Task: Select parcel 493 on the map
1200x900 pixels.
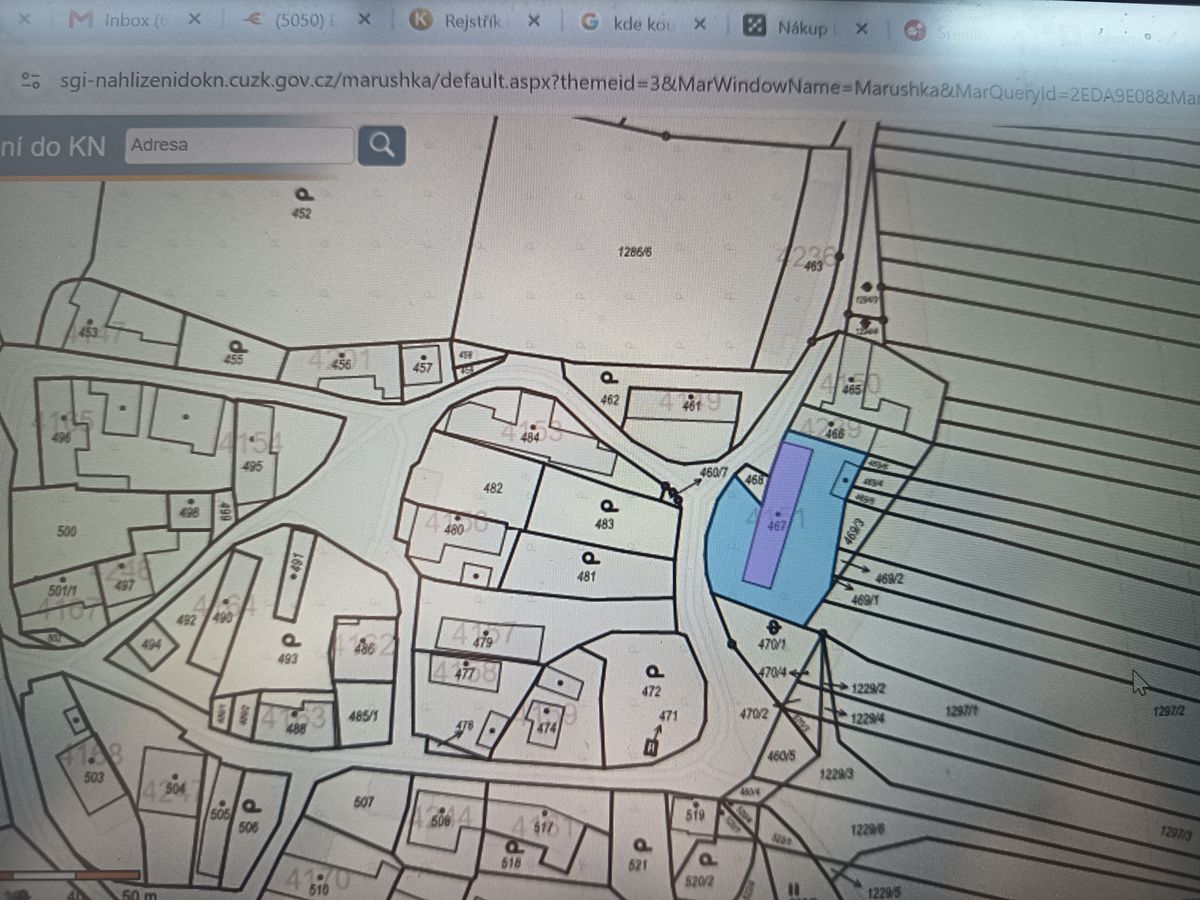Action: [288, 659]
